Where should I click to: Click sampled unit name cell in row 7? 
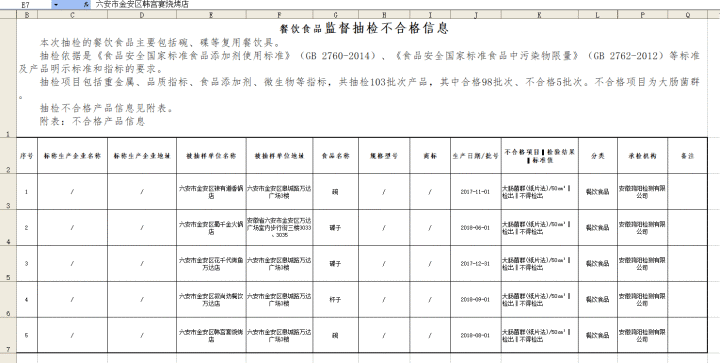tap(211, 335)
